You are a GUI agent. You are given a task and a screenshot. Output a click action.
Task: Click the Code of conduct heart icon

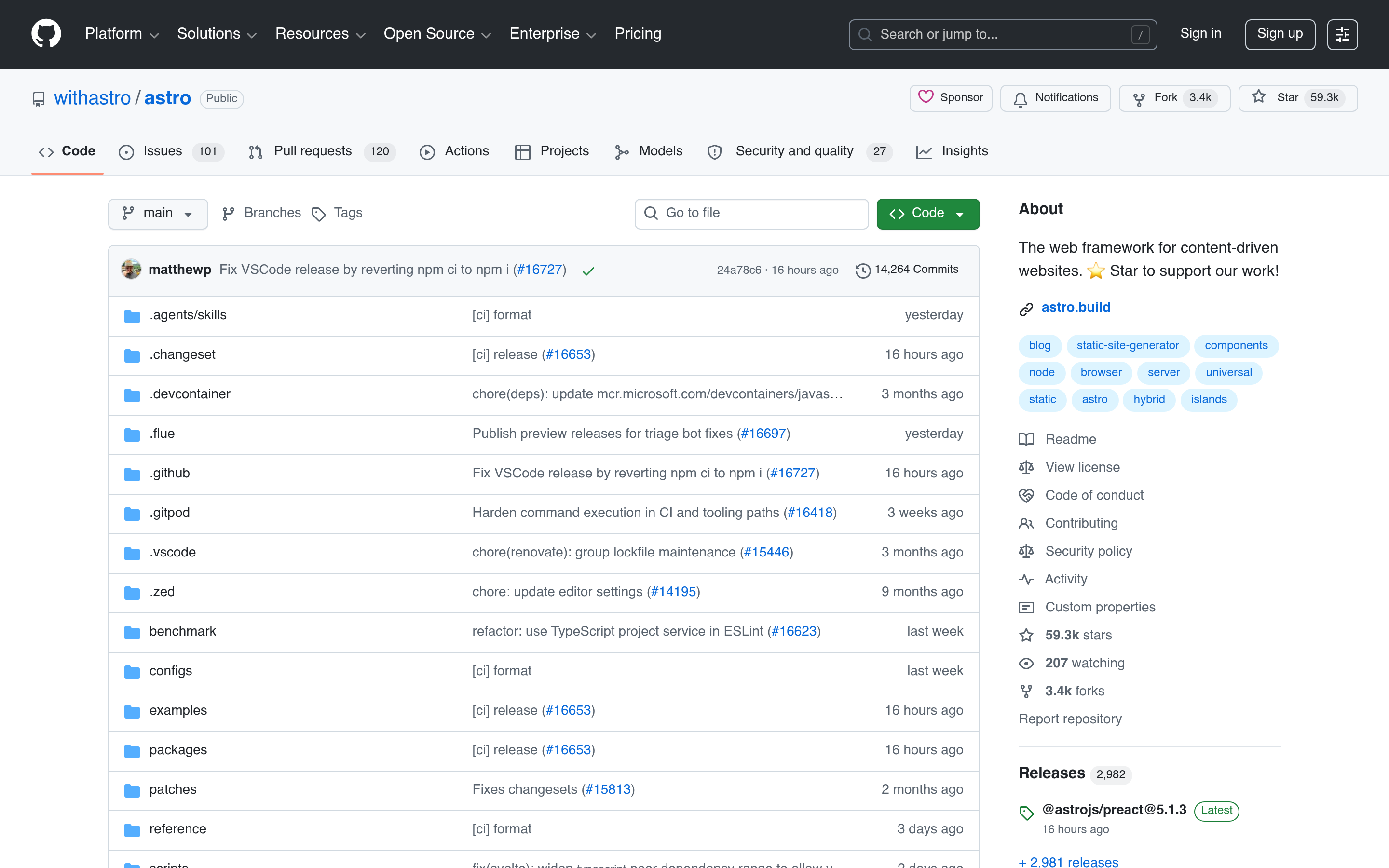point(1026,495)
